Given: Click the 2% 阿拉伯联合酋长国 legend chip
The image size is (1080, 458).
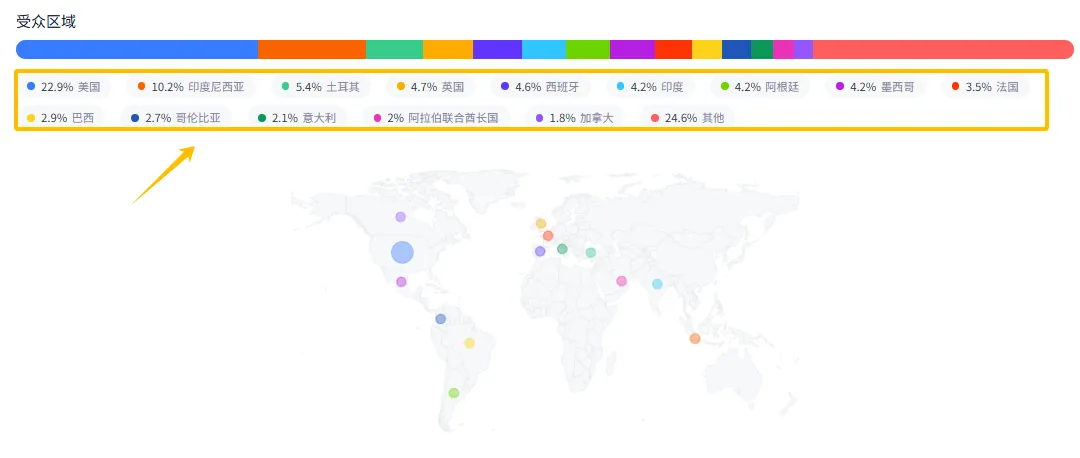Looking at the screenshot, I should [436, 118].
